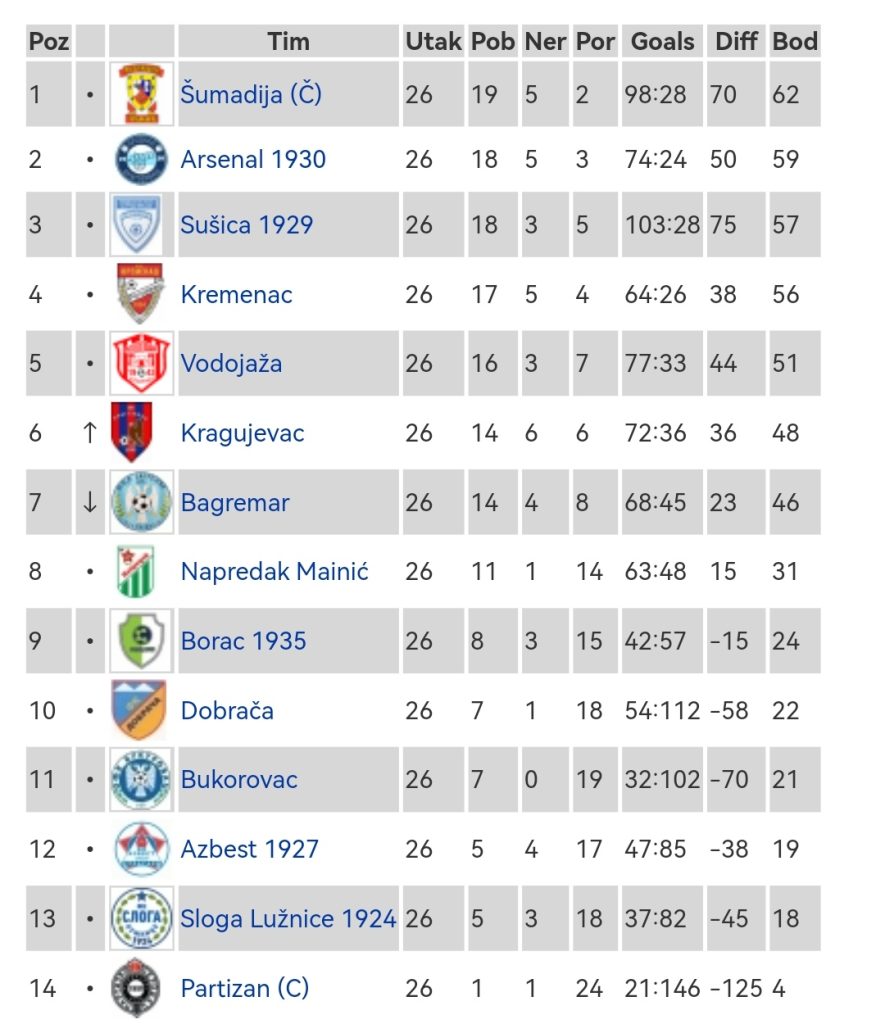Open the Šumadija (Č) team link
The height and width of the screenshot is (1024, 885).
pyautogui.click(x=251, y=95)
